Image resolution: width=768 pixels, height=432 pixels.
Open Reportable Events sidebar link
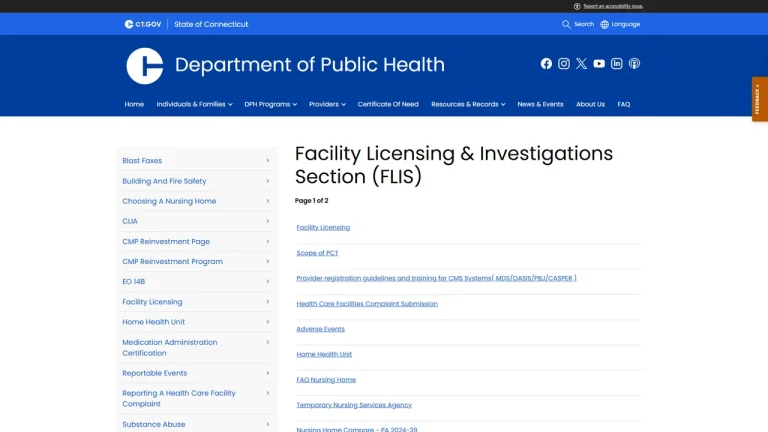click(x=155, y=373)
